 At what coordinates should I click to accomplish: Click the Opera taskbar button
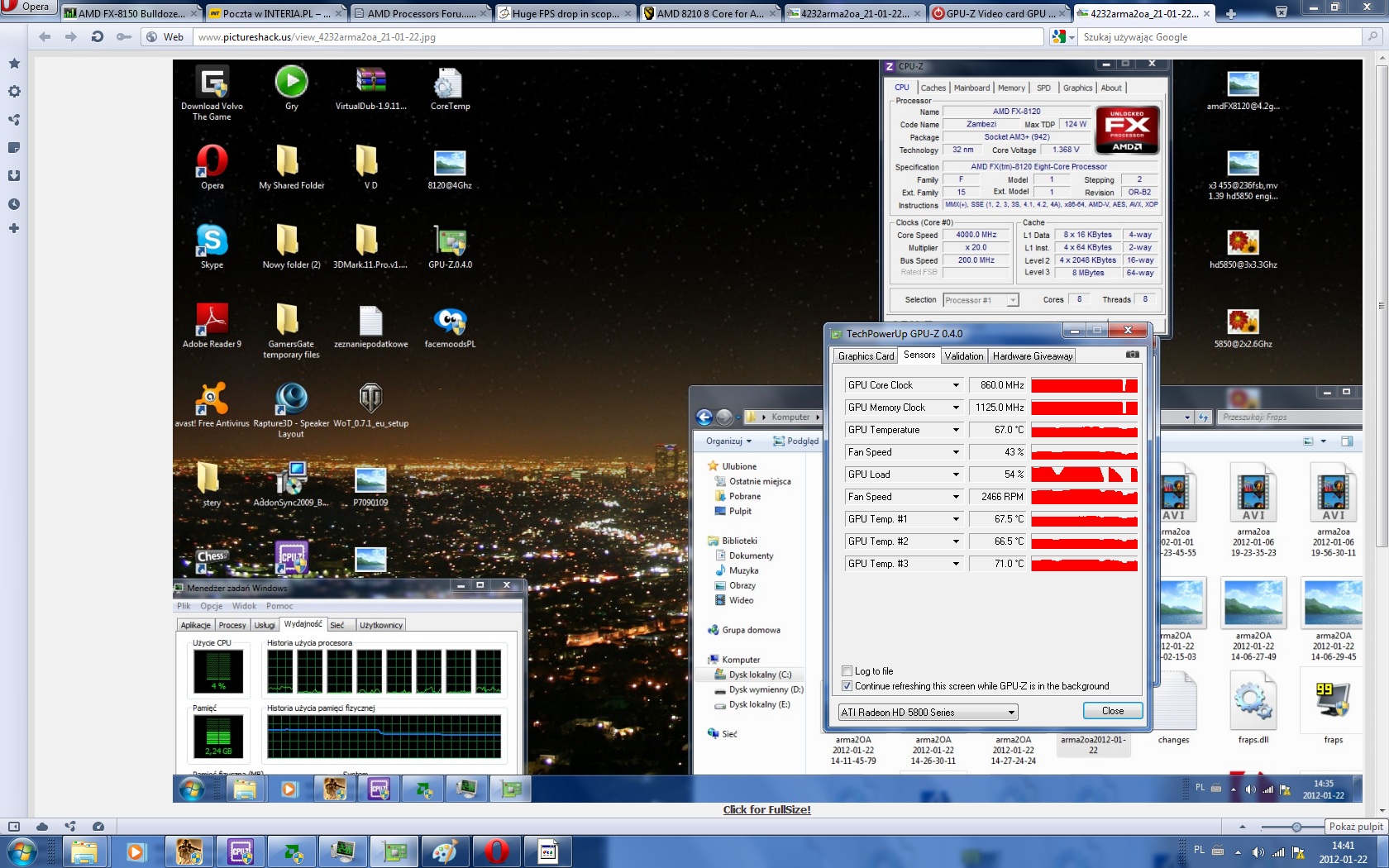[x=496, y=851]
